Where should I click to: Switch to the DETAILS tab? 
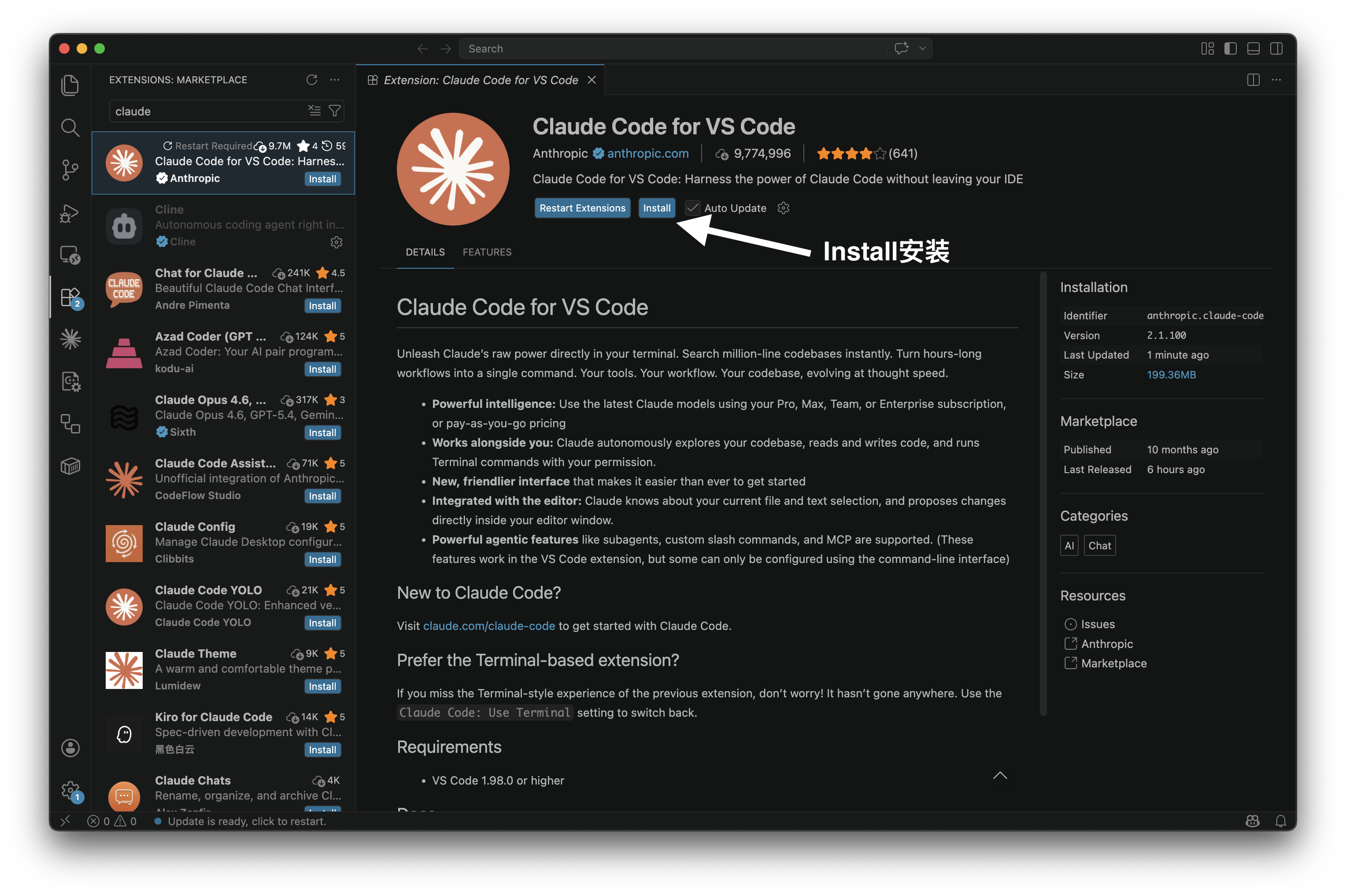click(x=425, y=252)
